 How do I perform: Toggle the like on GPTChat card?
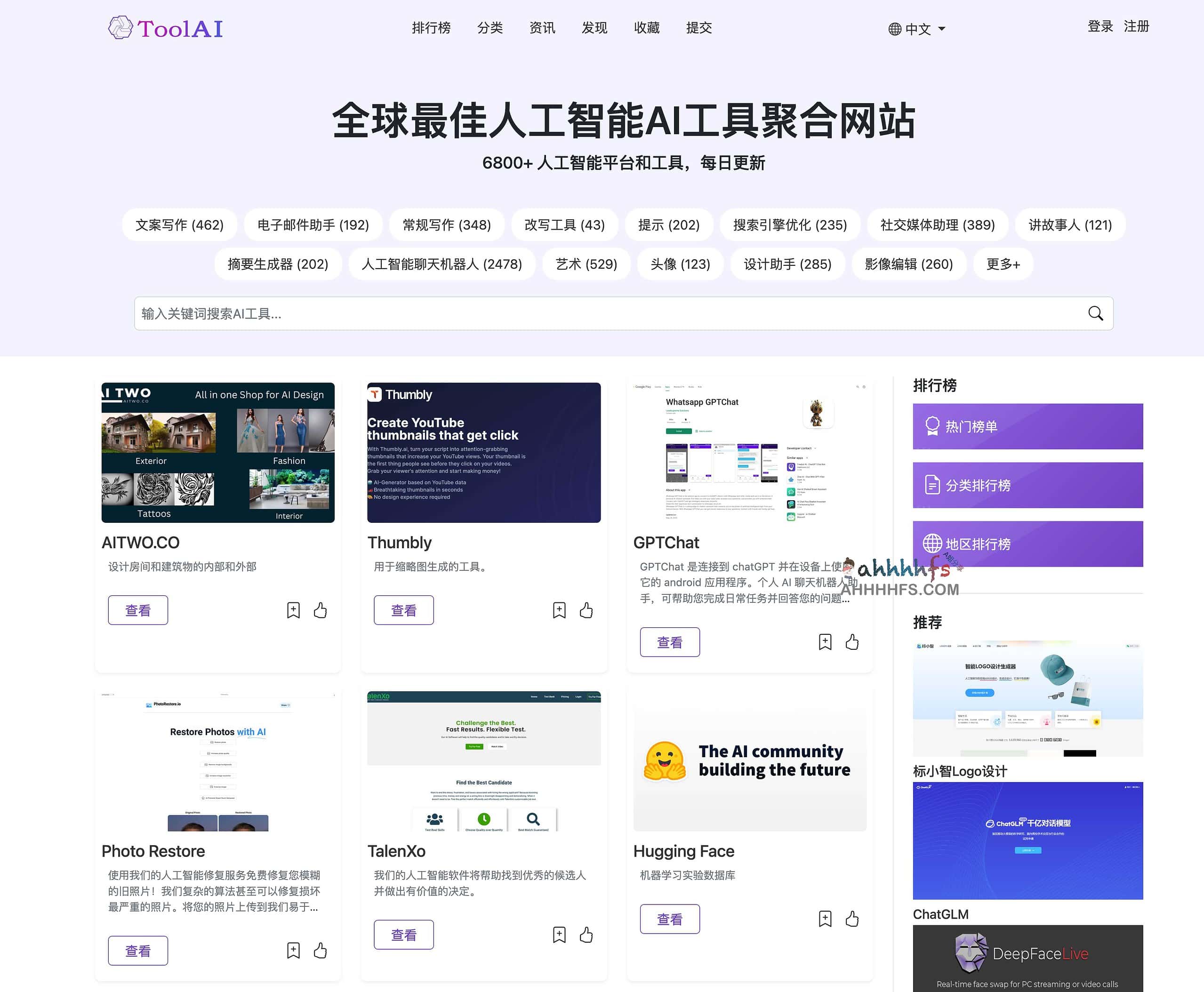click(852, 642)
